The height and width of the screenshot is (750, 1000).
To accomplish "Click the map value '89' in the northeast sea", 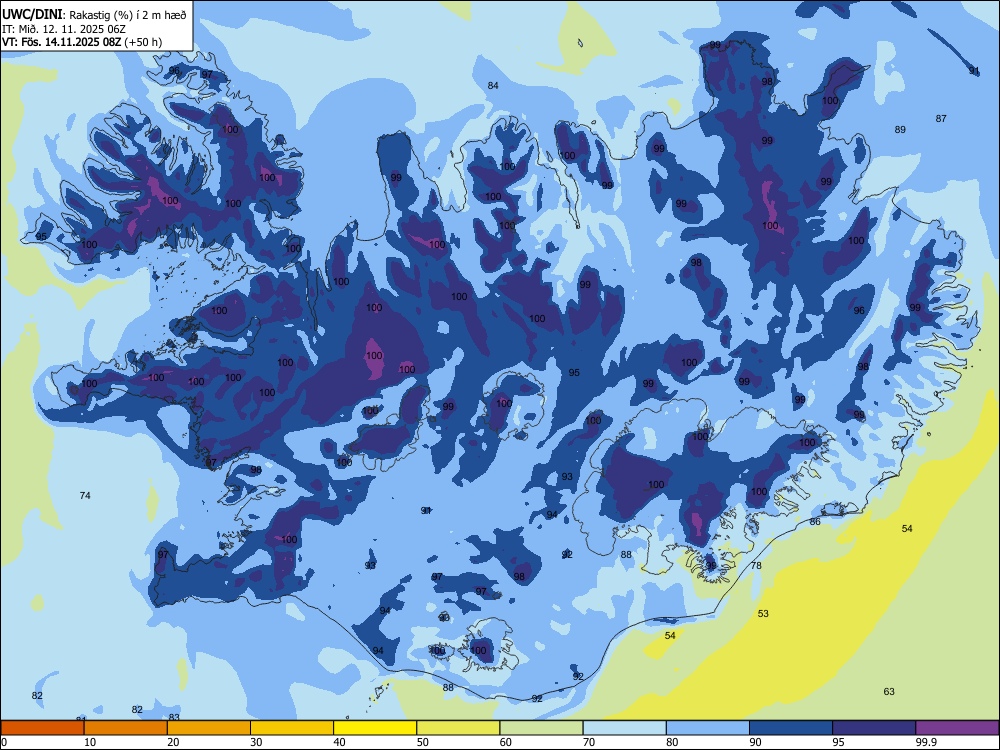I will click(x=900, y=129).
